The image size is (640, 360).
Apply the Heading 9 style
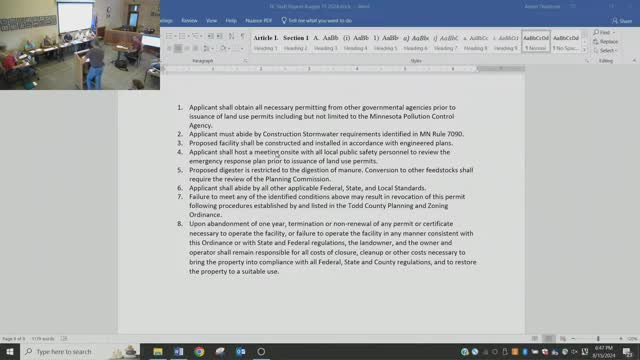coord(505,42)
